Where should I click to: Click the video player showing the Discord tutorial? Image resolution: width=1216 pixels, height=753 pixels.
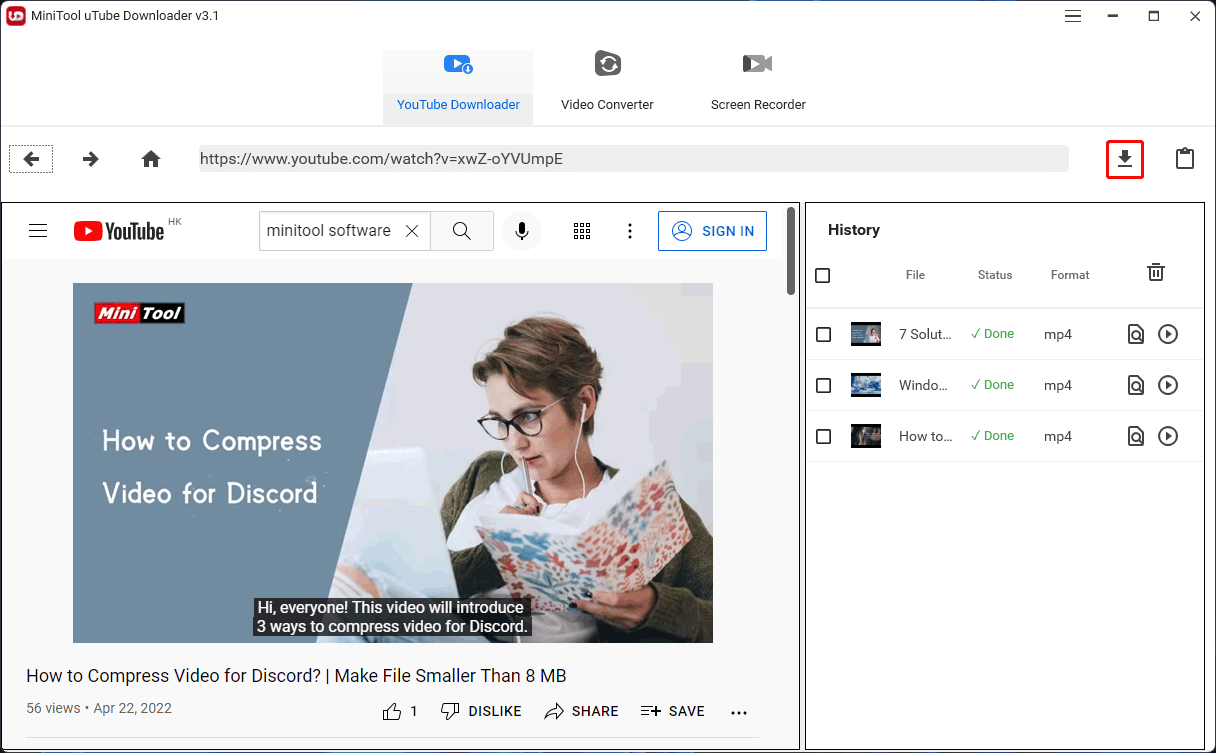393,463
